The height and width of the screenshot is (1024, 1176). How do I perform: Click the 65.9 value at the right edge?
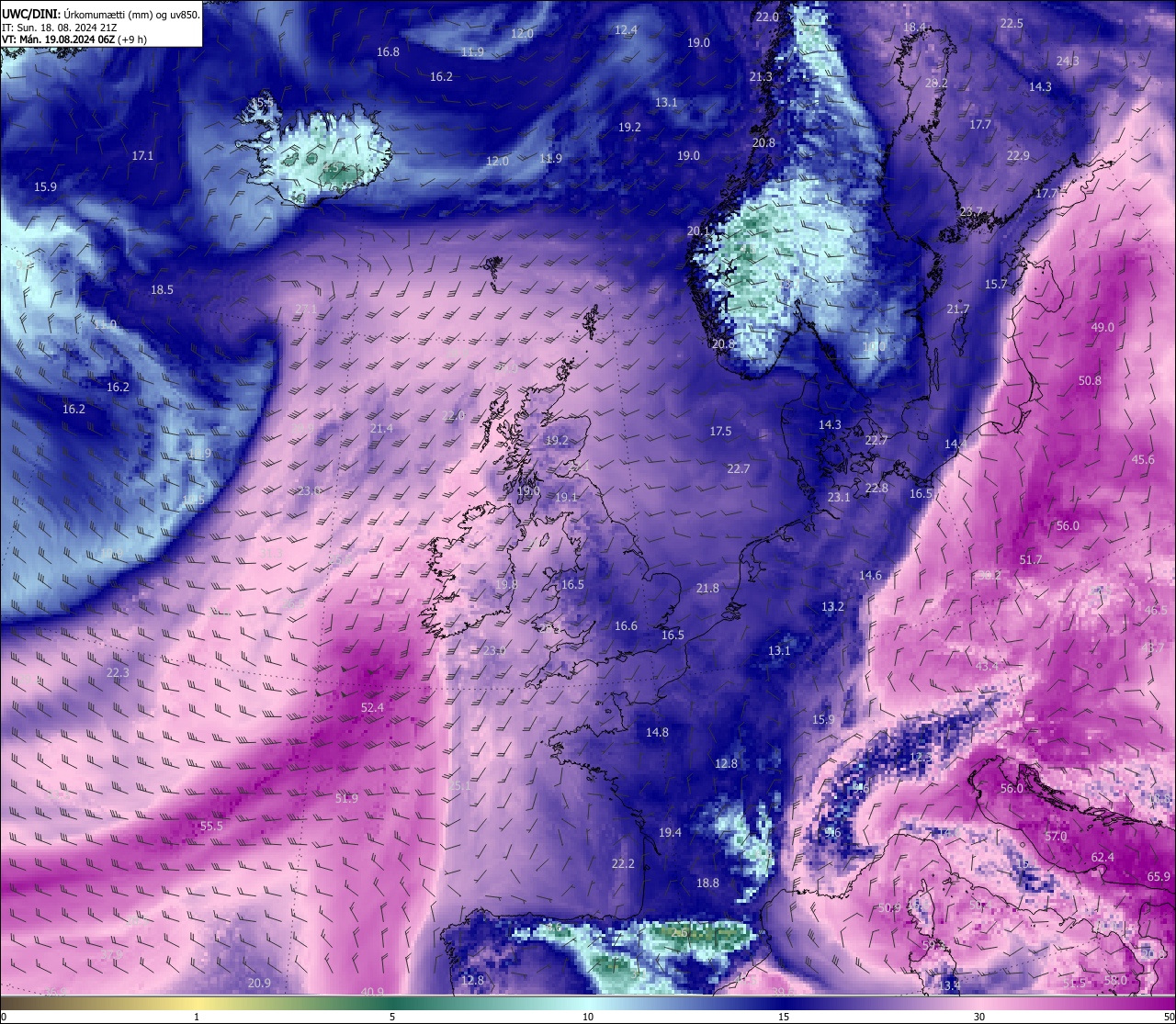coord(1159,877)
